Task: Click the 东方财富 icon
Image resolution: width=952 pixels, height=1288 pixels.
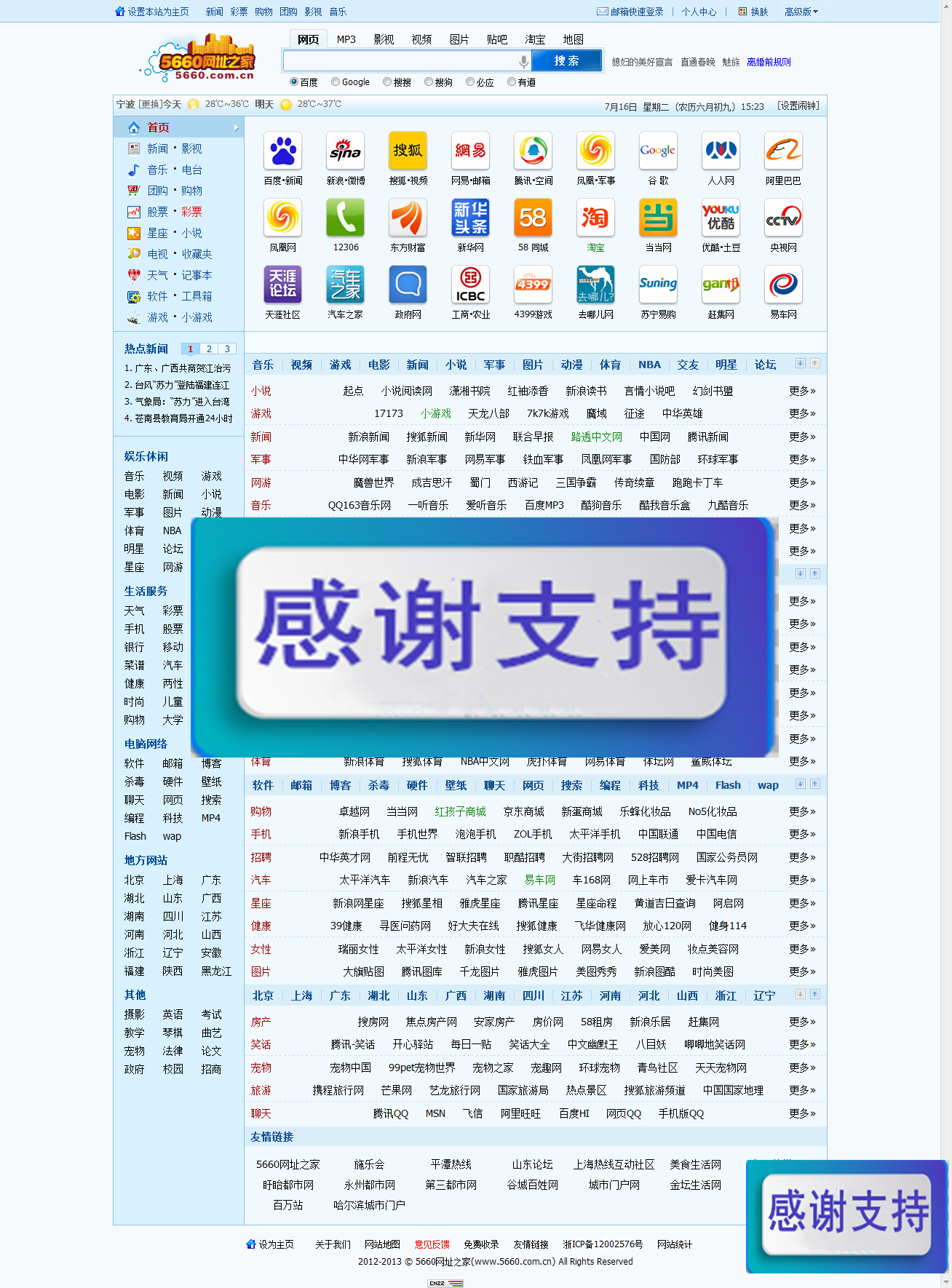Action: 408,218
